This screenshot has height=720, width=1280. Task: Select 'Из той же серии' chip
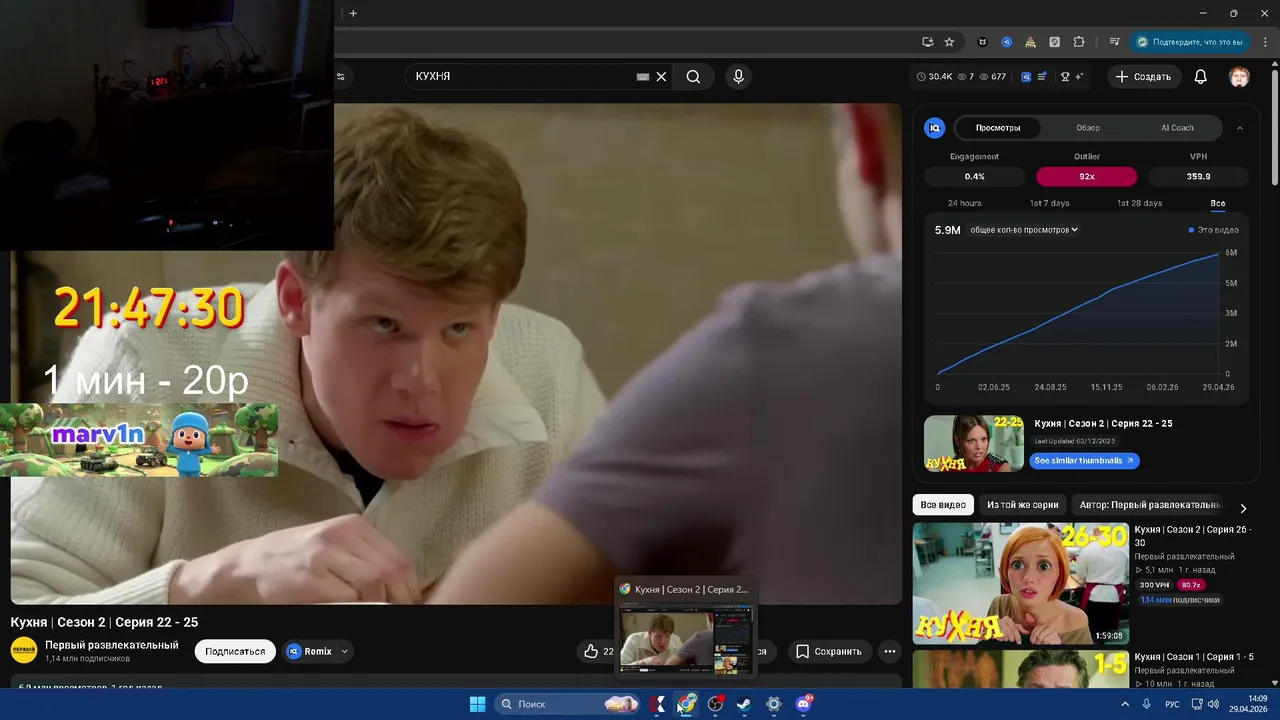(x=1022, y=505)
